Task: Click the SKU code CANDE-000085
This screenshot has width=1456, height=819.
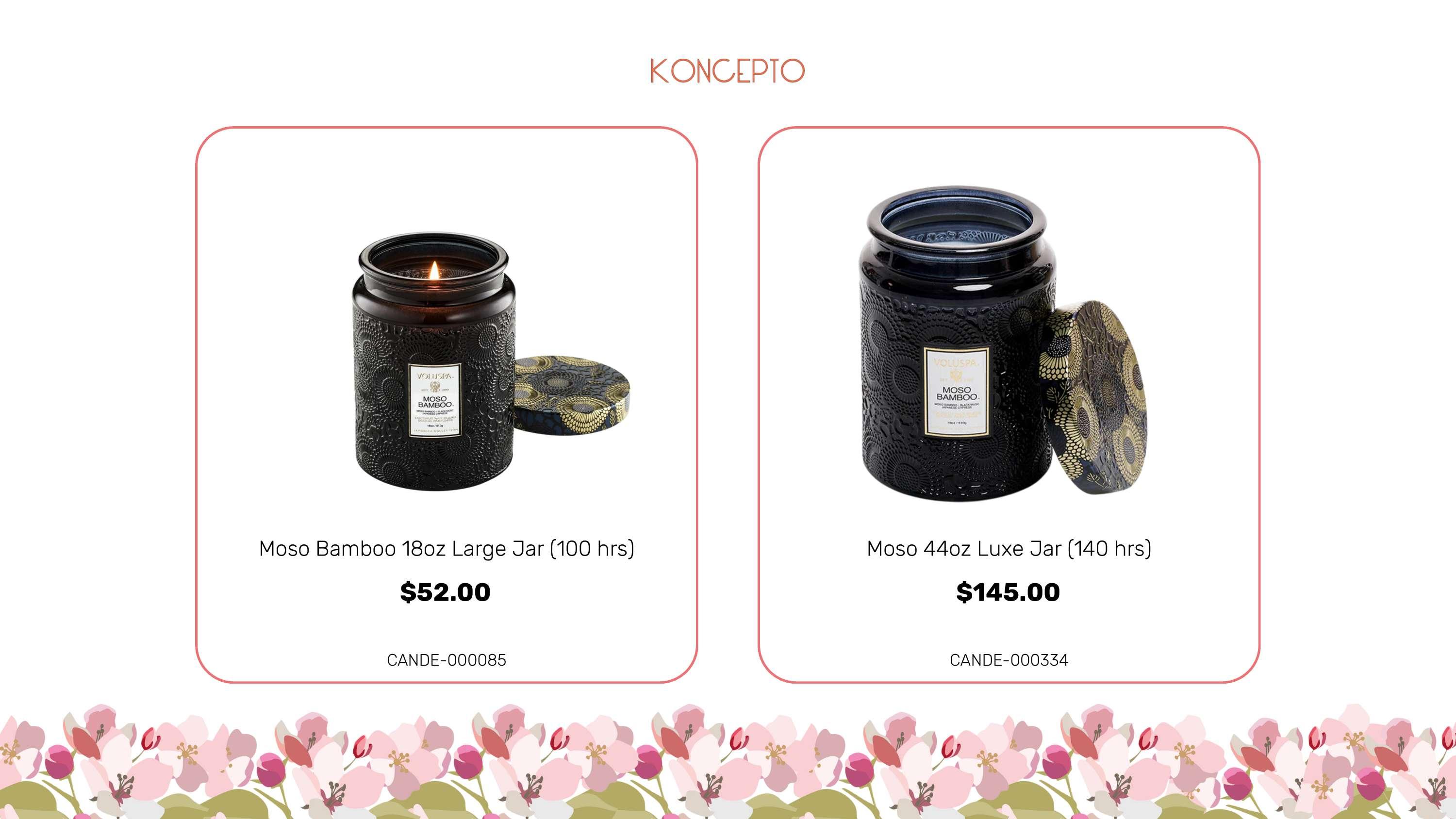Action: pos(447,659)
